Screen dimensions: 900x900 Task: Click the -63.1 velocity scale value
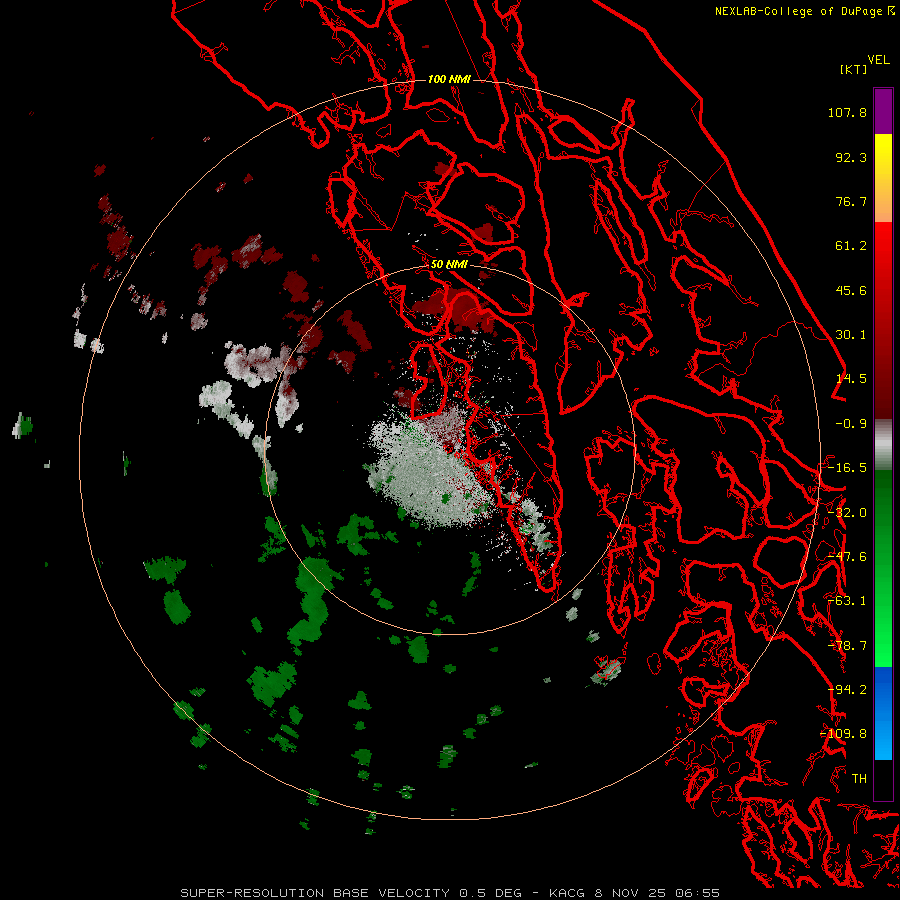(x=847, y=601)
